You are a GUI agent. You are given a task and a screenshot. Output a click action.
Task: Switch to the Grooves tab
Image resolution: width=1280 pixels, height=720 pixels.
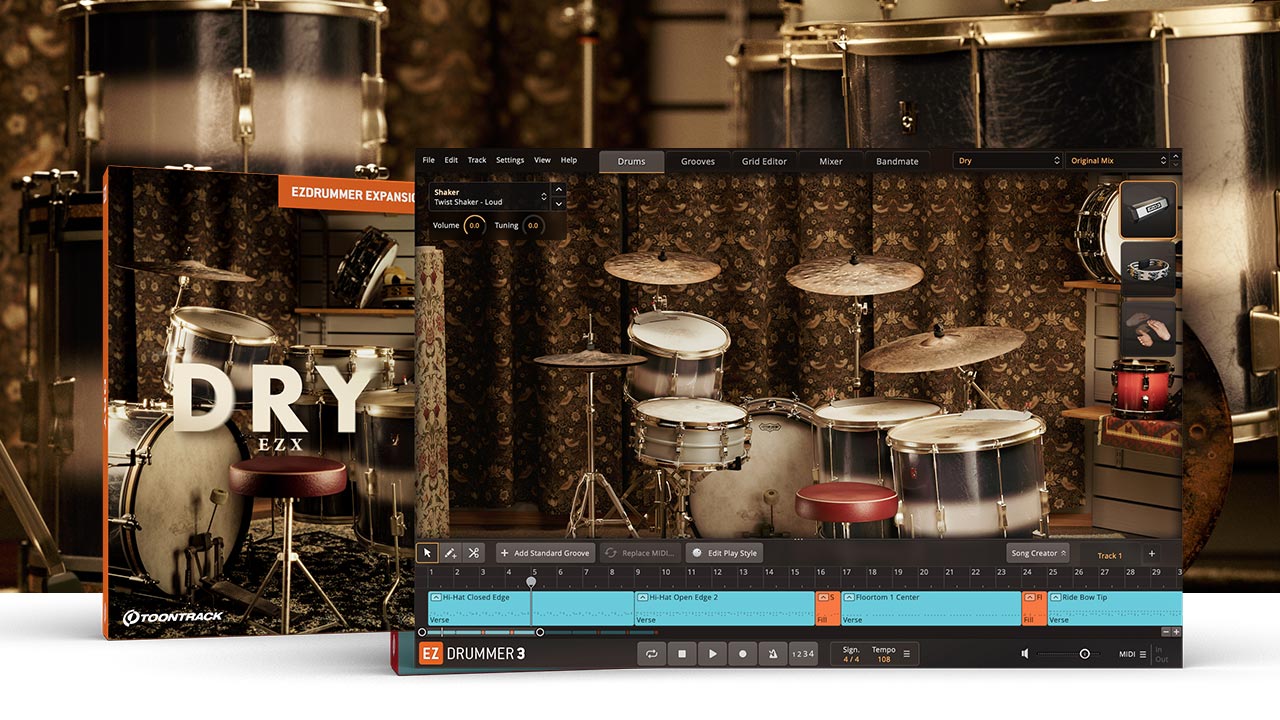(698, 161)
